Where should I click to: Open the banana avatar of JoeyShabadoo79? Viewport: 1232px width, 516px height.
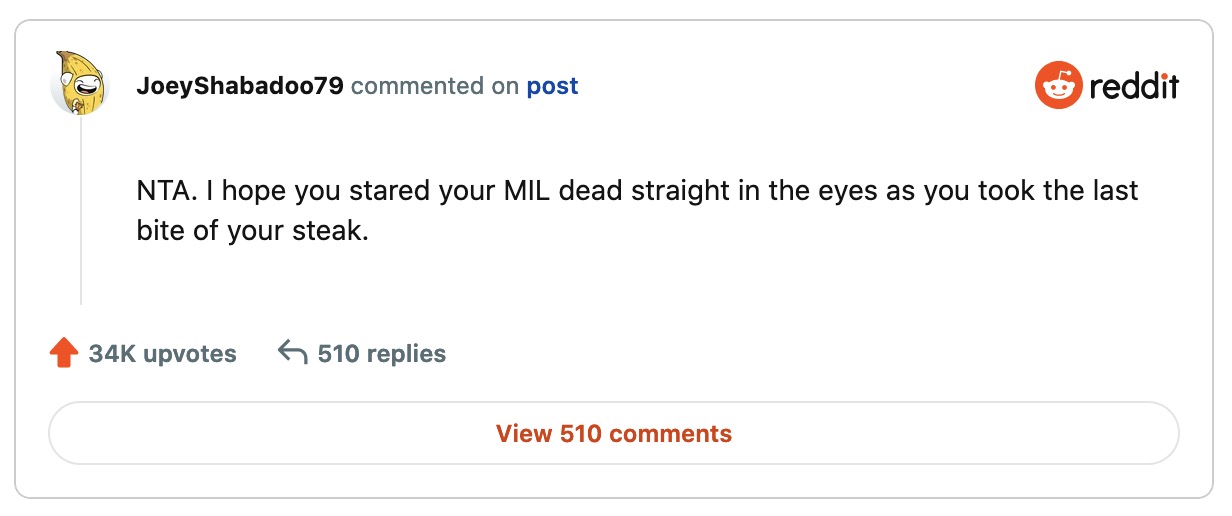[80, 83]
